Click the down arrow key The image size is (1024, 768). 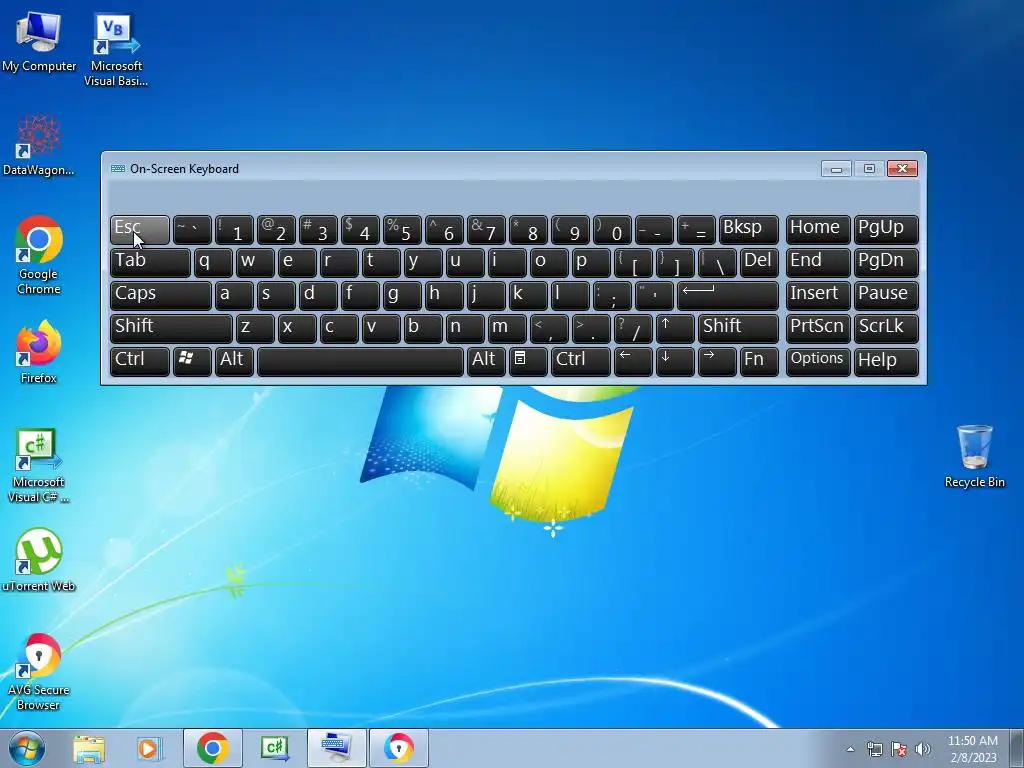[675, 361]
